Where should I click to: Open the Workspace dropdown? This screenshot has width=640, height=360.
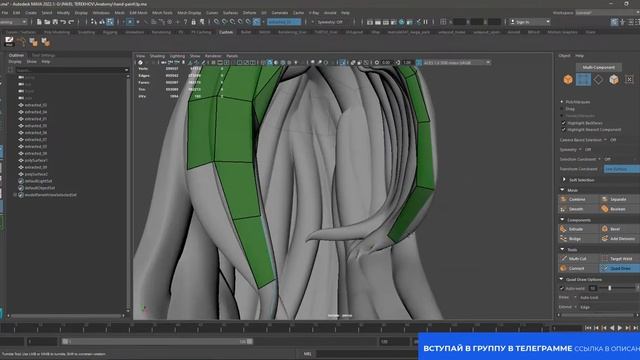607,13
